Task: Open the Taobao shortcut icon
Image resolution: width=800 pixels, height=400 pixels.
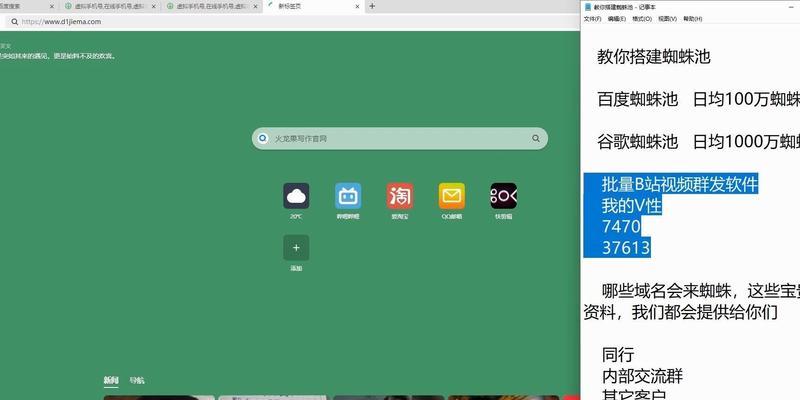Action: 400,196
